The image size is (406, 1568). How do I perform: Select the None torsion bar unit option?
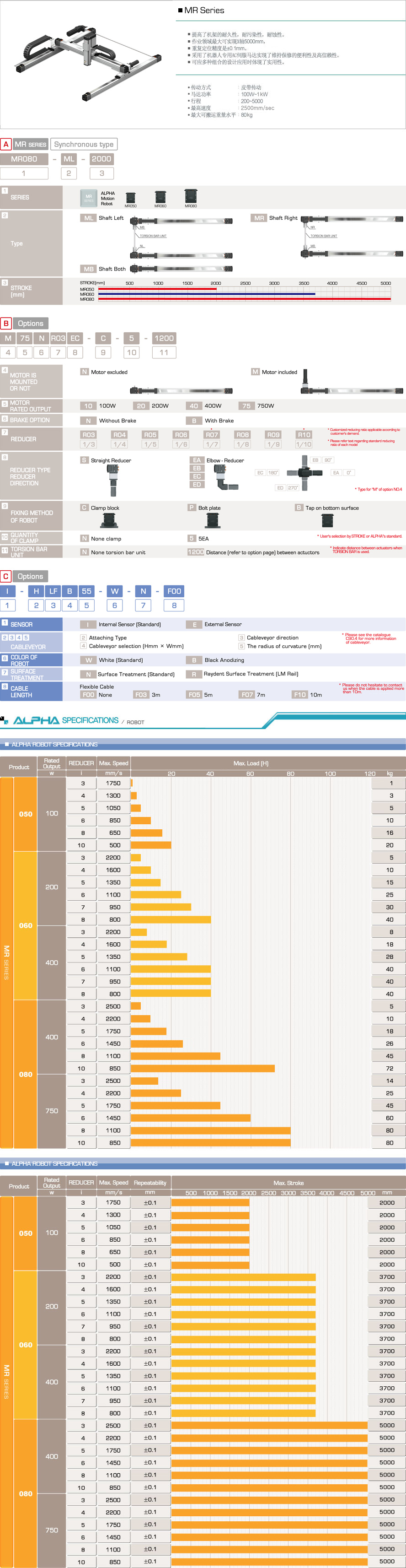114,552
